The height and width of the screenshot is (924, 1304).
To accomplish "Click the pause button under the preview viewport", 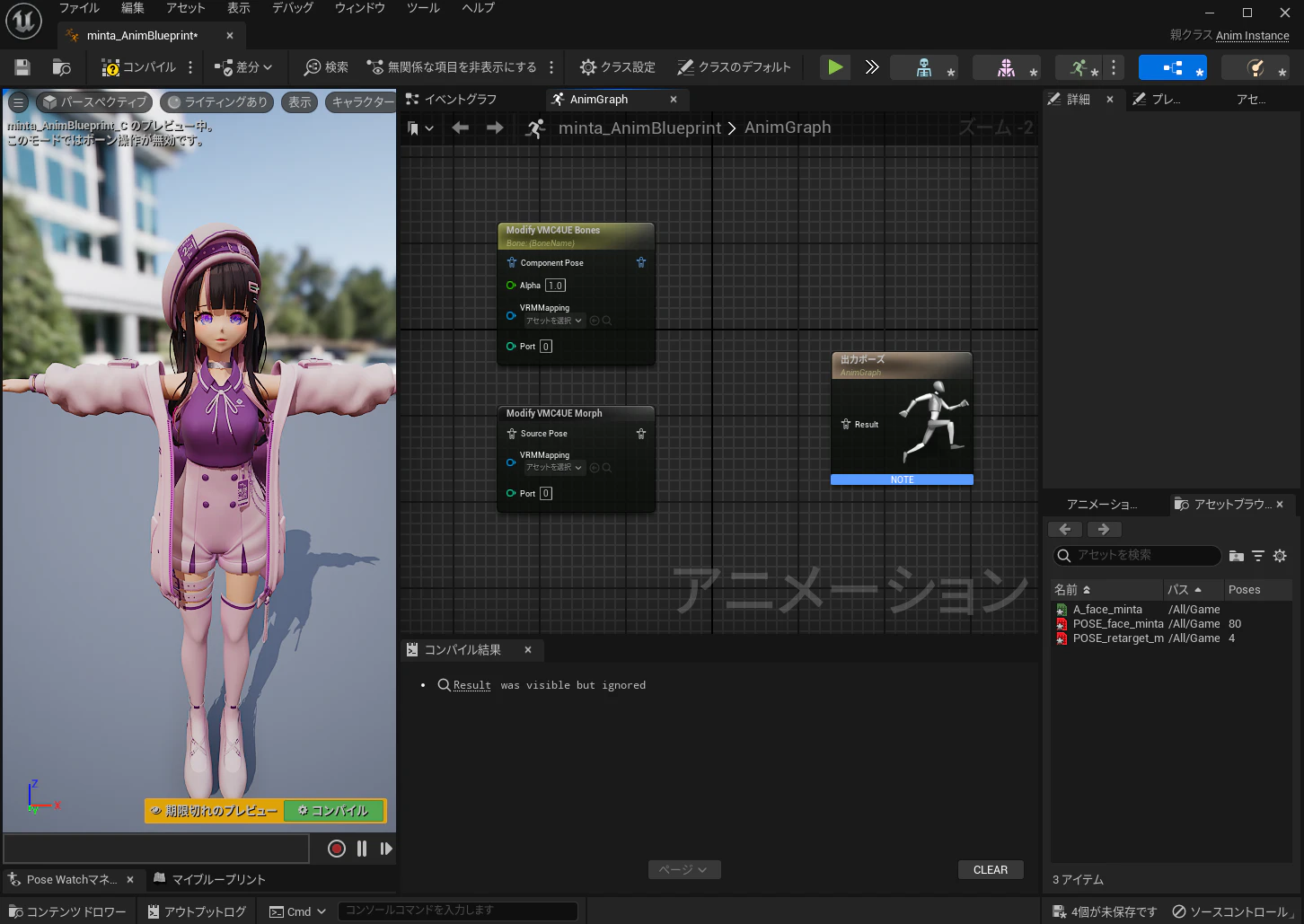I will [x=362, y=849].
